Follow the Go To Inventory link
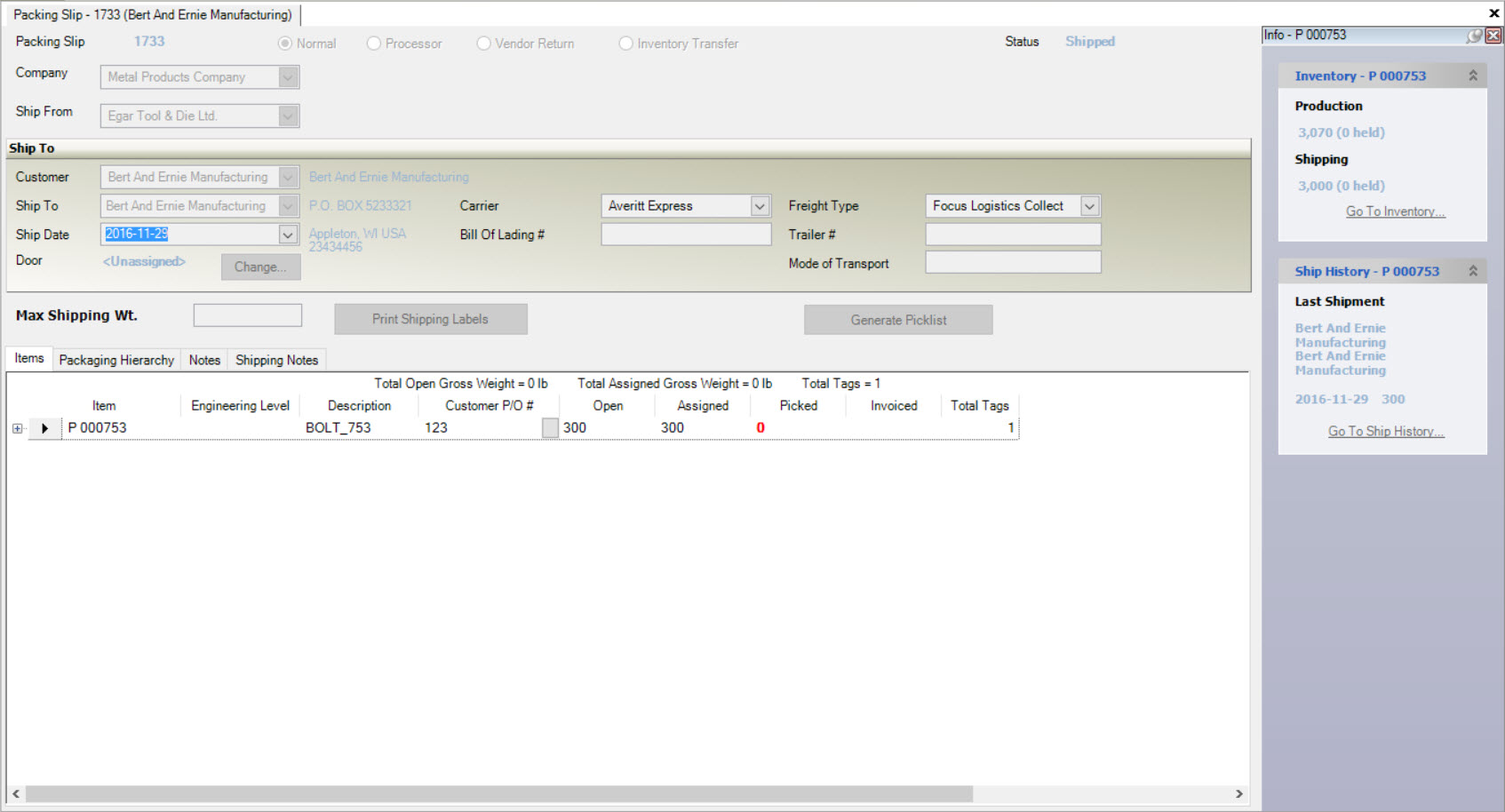 pos(1395,211)
